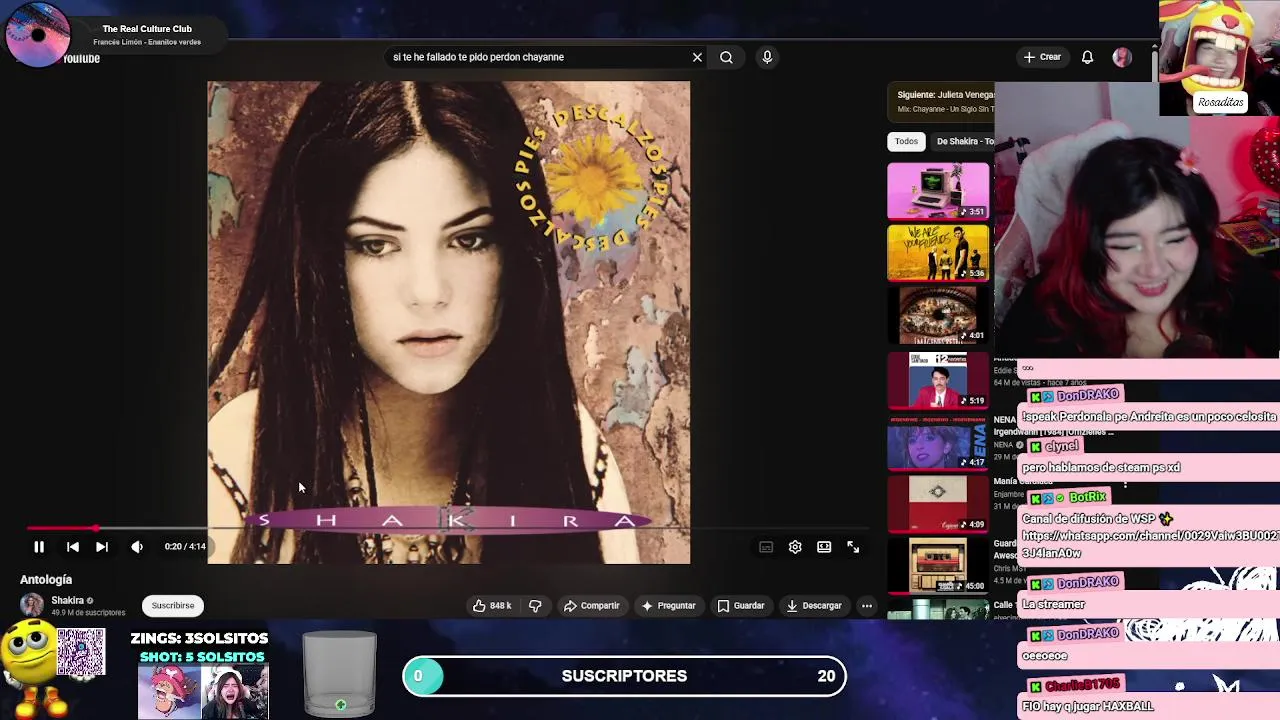This screenshot has height=720, width=1280.
Task: Pause the playing Shakira video
Action: click(39, 547)
